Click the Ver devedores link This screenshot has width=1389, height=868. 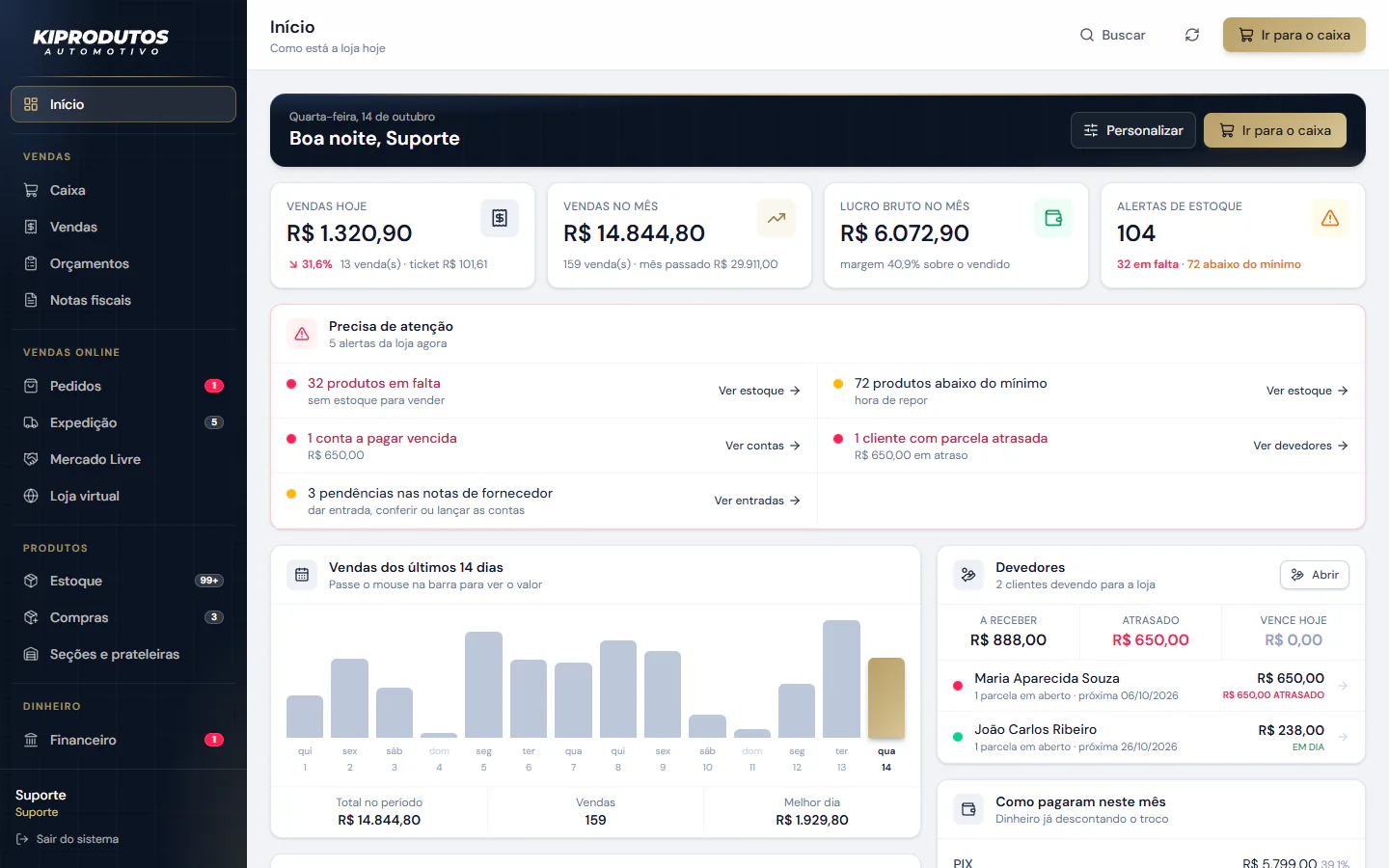click(x=1301, y=446)
